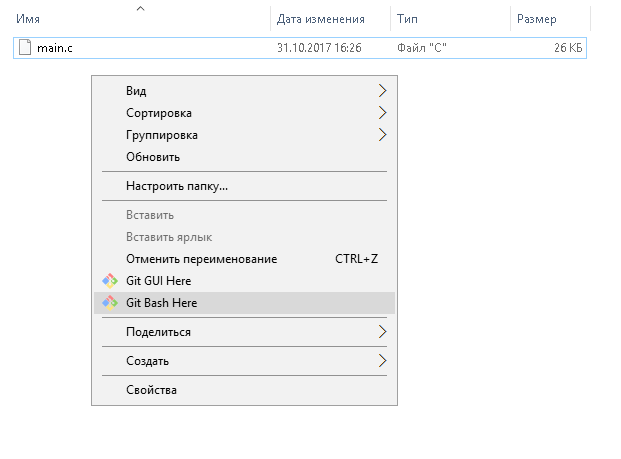The width and height of the screenshot is (621, 459).
Task: Launch Git Bash Here
Action: click(x=162, y=303)
